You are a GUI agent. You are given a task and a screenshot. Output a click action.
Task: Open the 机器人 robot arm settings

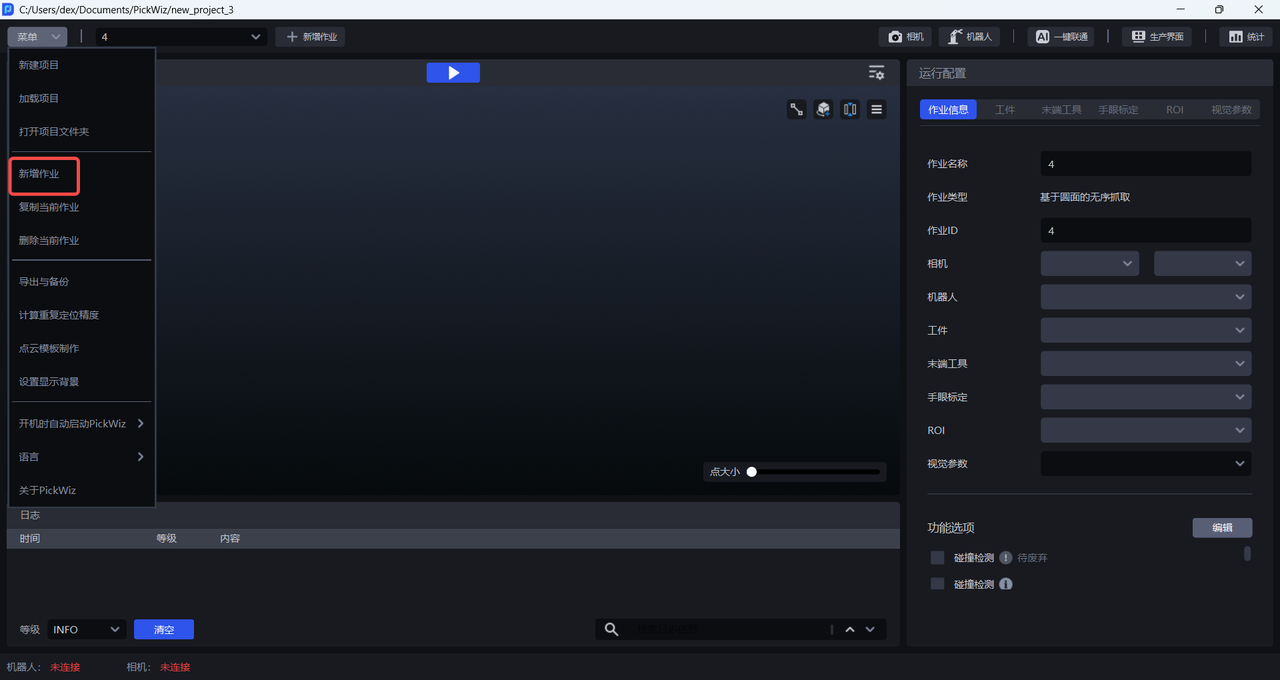(x=969, y=37)
